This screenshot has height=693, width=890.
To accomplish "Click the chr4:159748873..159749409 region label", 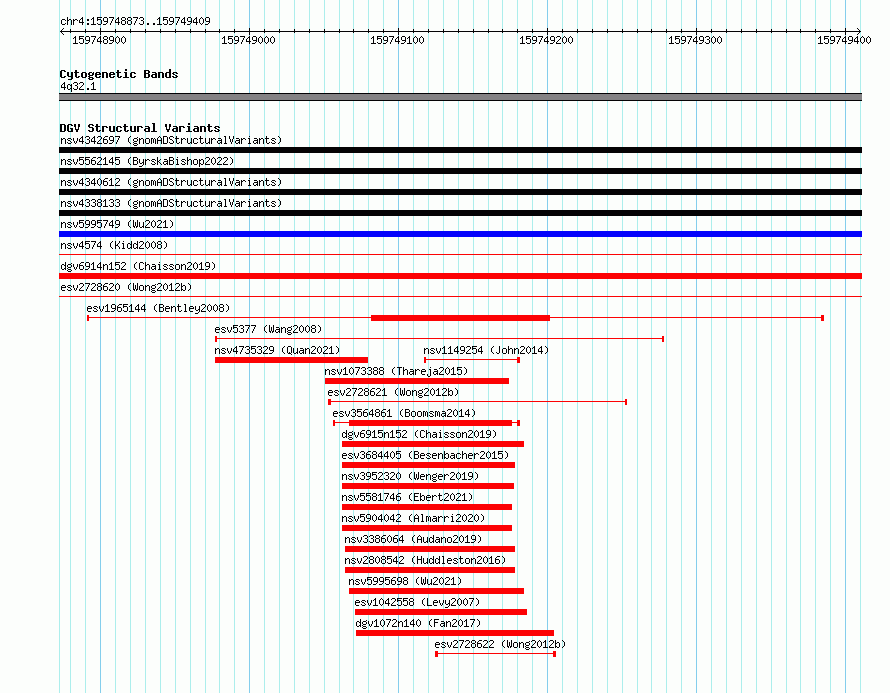I will [x=135, y=21].
